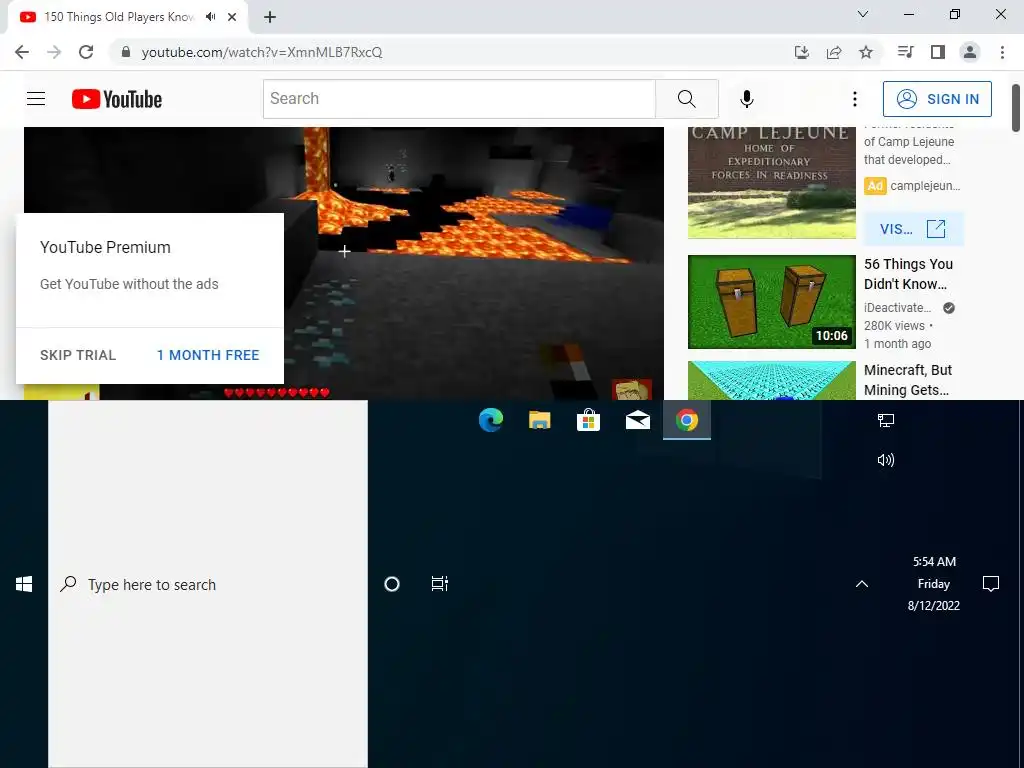Show hidden tray icons chevron
1024x768 pixels.
[x=862, y=584]
